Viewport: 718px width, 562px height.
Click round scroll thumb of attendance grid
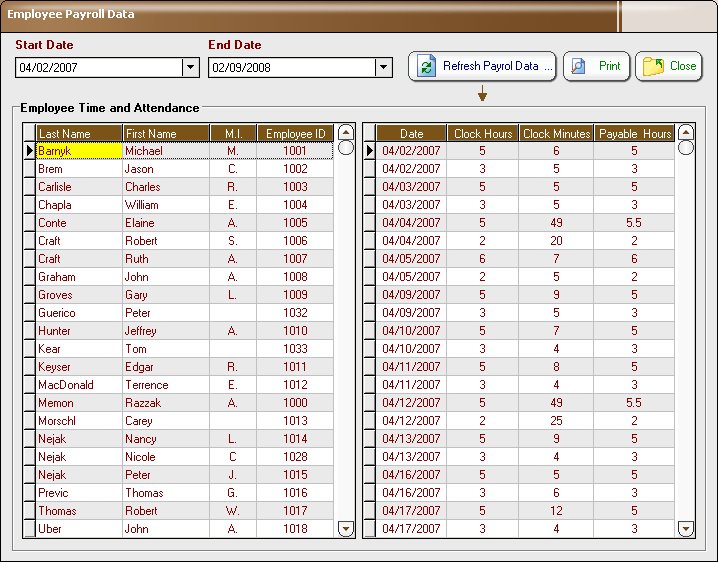tap(686, 147)
